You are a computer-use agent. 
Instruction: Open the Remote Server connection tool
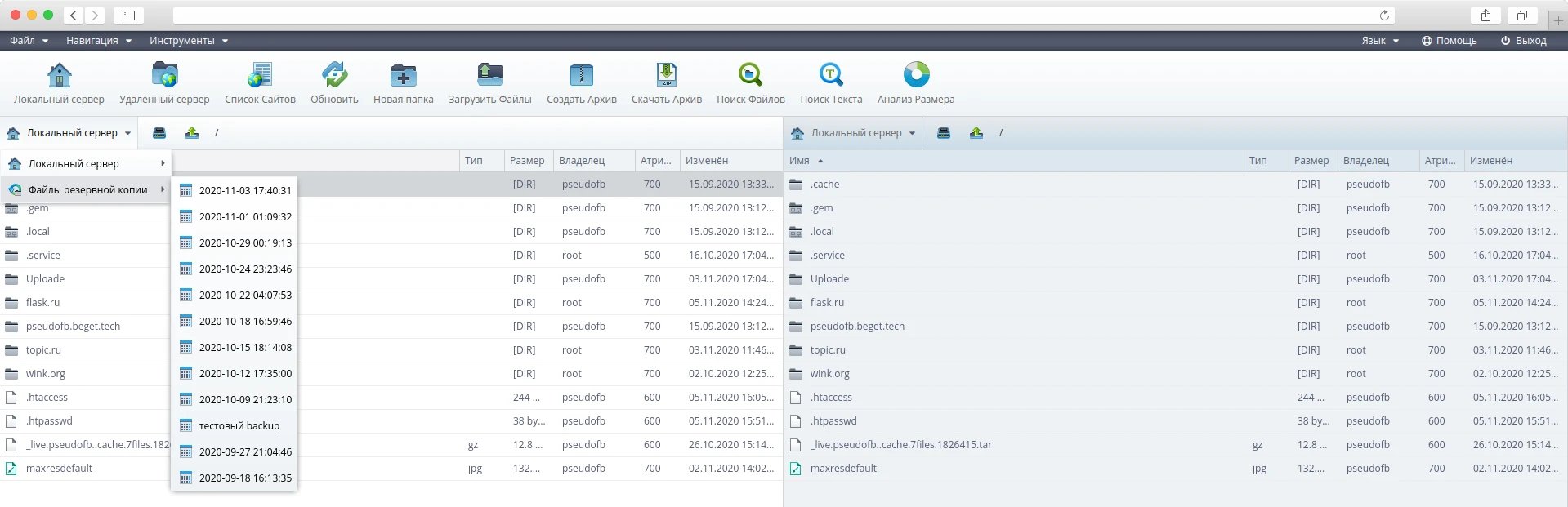[164, 76]
